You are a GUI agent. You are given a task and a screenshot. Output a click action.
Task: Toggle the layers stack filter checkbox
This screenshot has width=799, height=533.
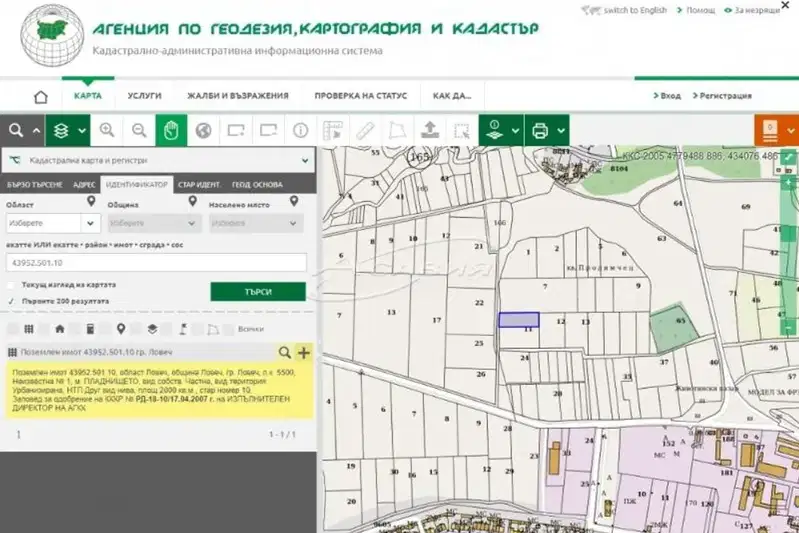[137, 329]
